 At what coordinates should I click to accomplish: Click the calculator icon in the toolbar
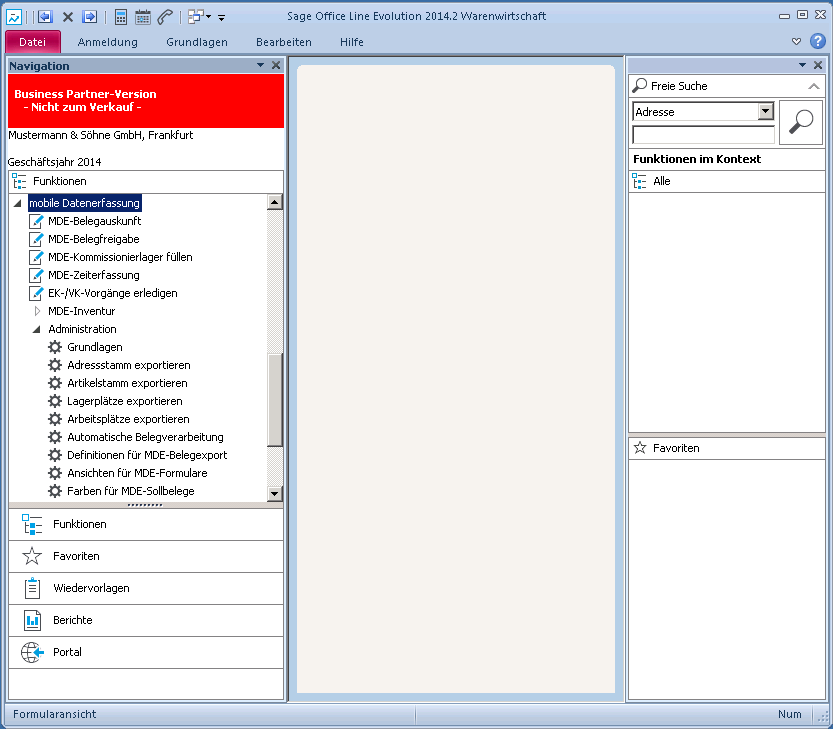pos(121,17)
